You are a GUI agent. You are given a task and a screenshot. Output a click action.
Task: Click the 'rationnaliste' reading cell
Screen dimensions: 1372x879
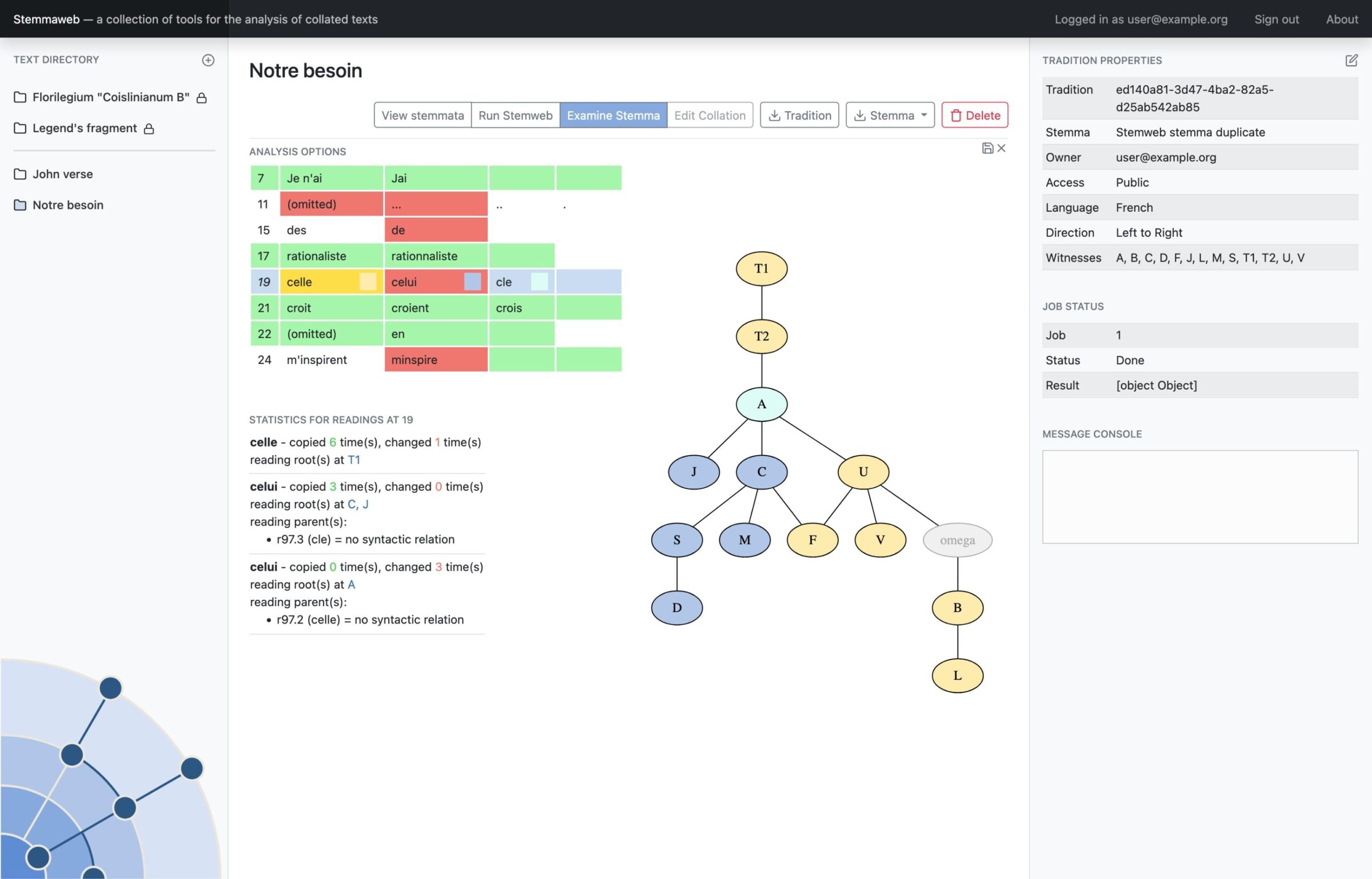tap(436, 256)
